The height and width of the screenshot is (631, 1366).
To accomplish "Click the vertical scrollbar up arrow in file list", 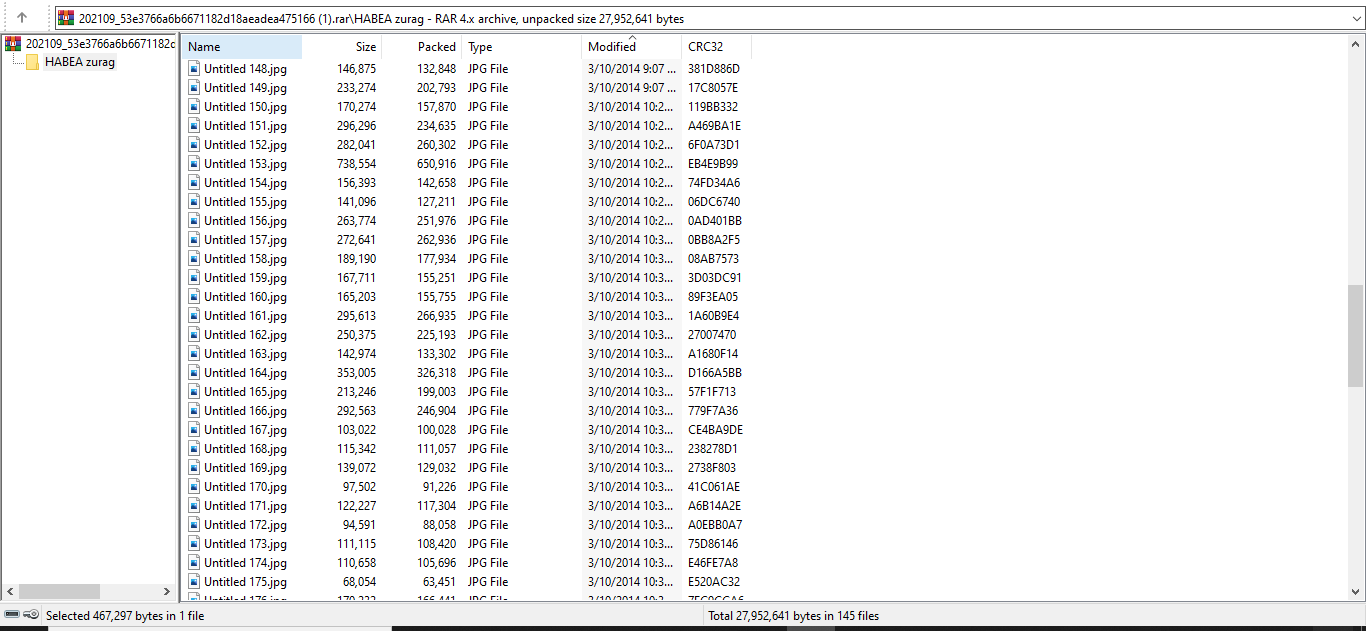I will pos(1356,45).
